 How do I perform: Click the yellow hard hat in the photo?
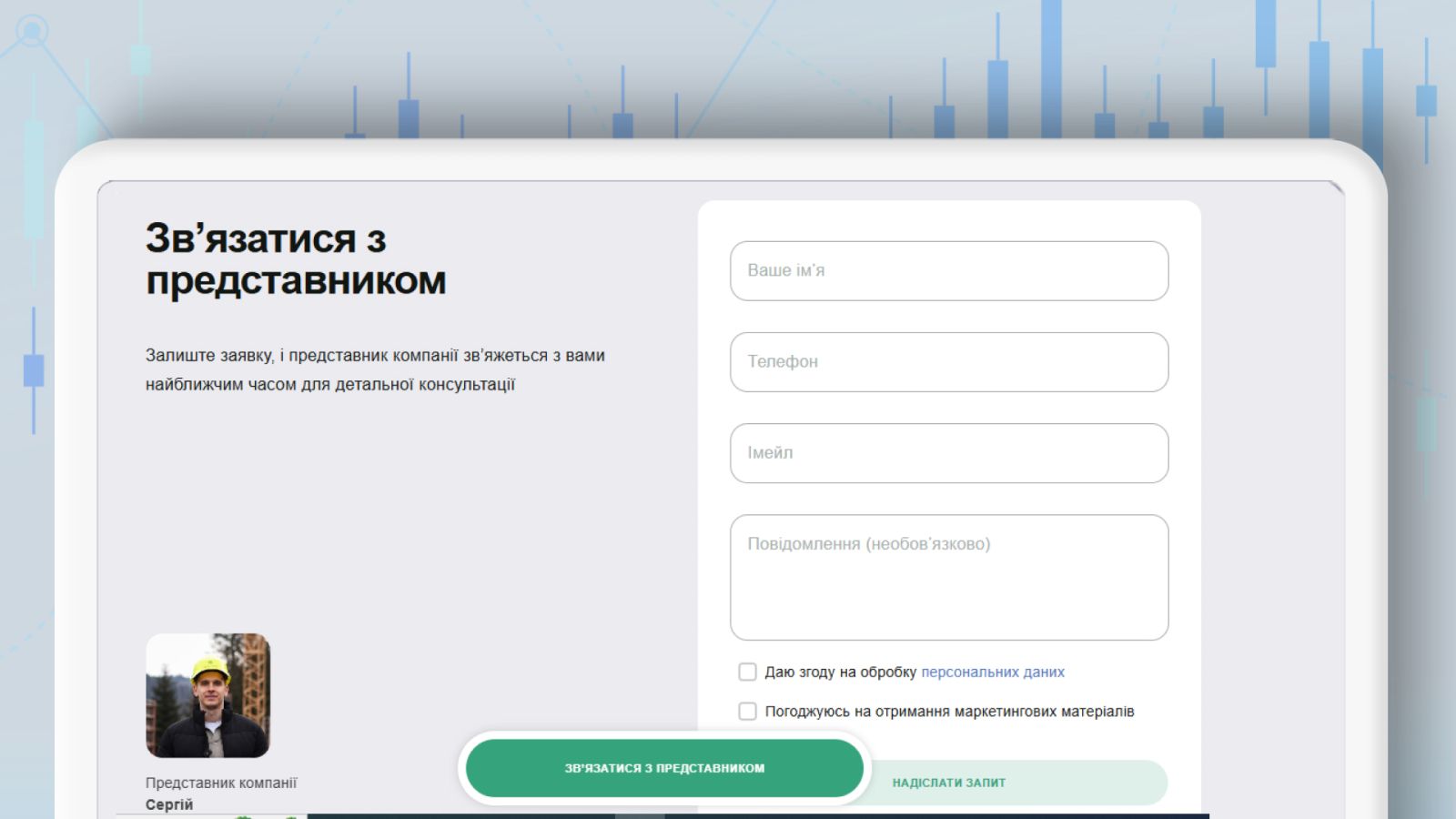[x=210, y=670]
